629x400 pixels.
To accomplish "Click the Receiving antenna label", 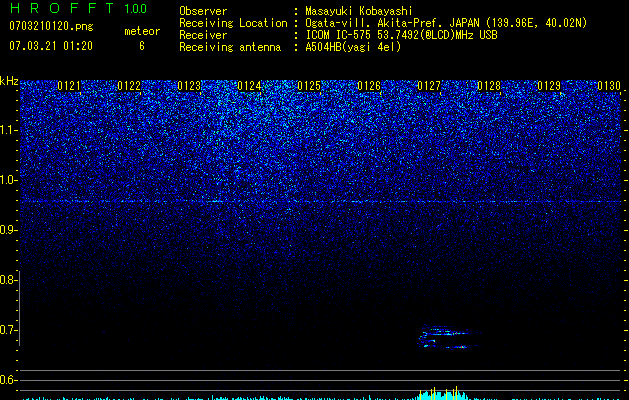I will click(230, 47).
